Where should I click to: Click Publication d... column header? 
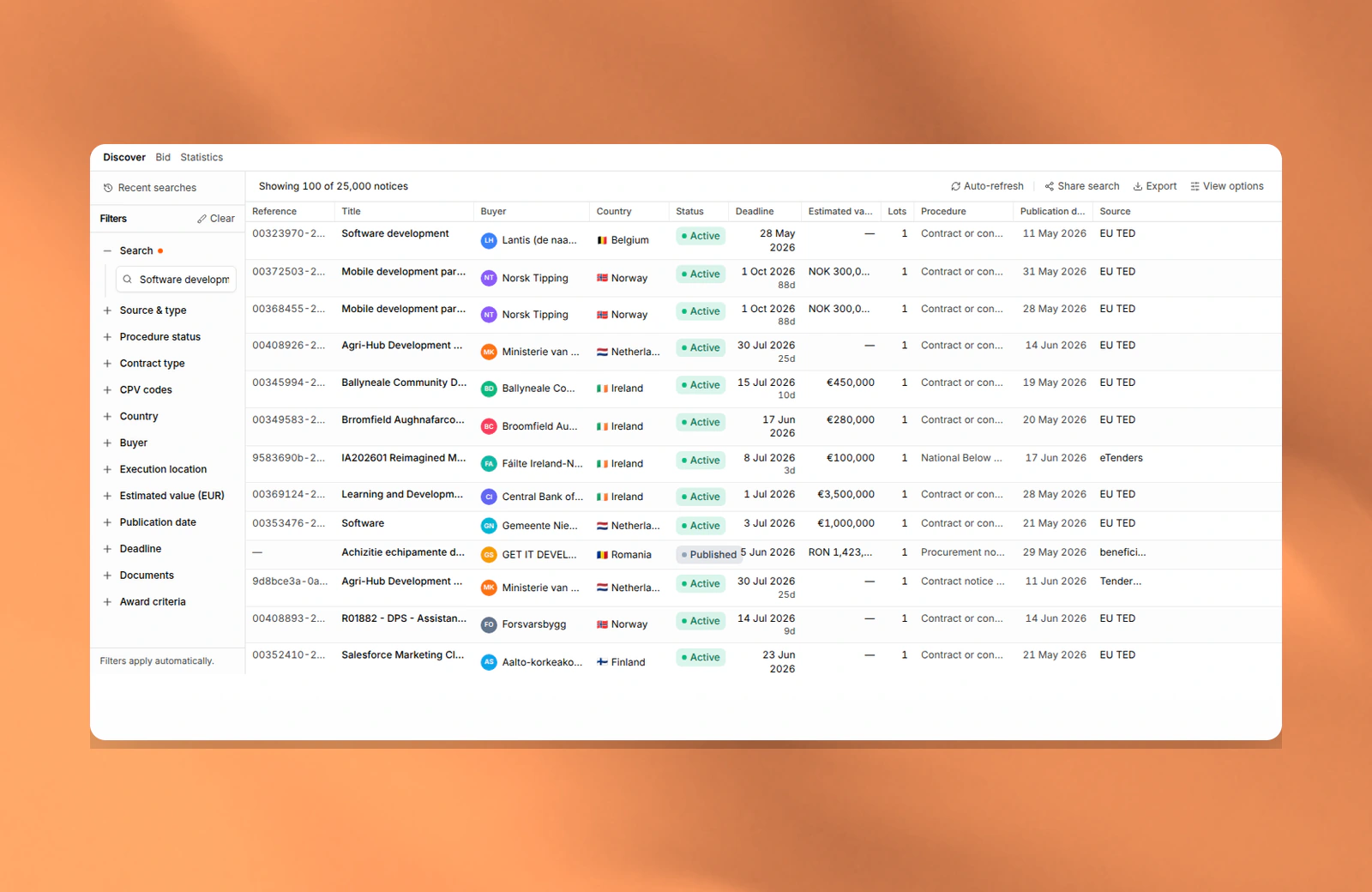tap(1052, 212)
